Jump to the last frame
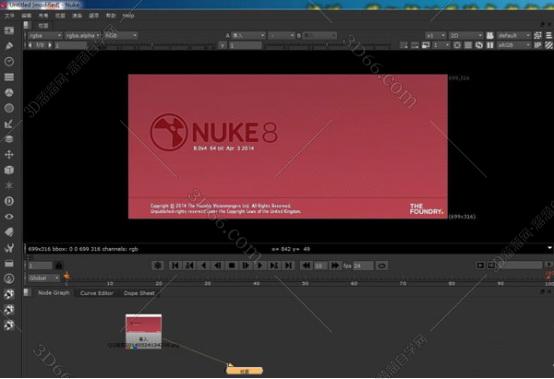 289,265
